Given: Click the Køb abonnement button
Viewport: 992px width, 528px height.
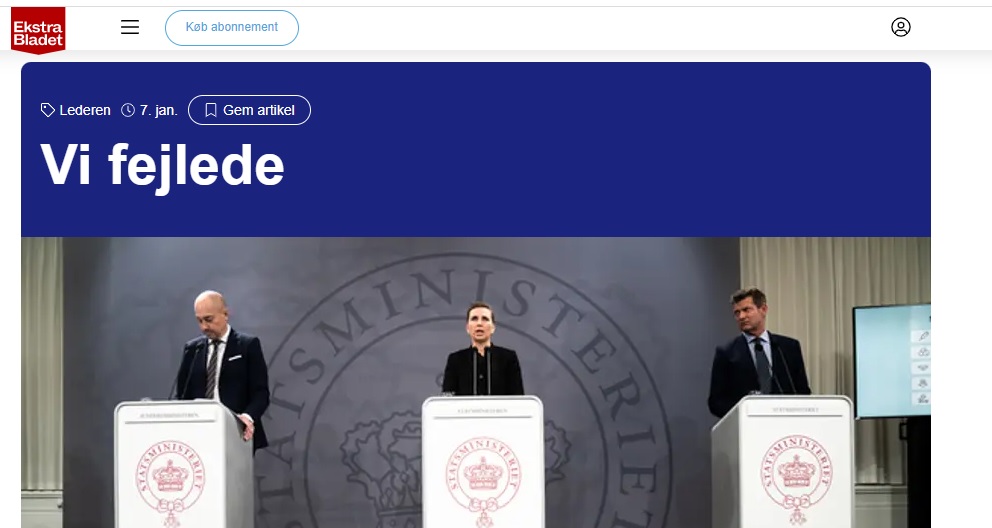Looking at the screenshot, I should [232, 27].
